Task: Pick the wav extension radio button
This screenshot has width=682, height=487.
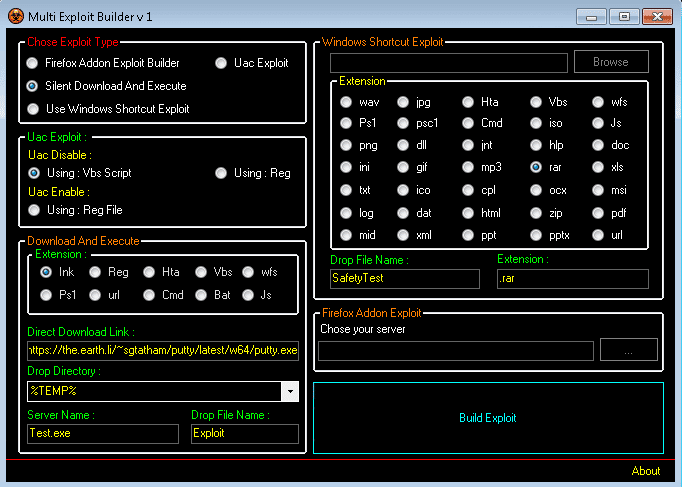Action: coord(346,102)
